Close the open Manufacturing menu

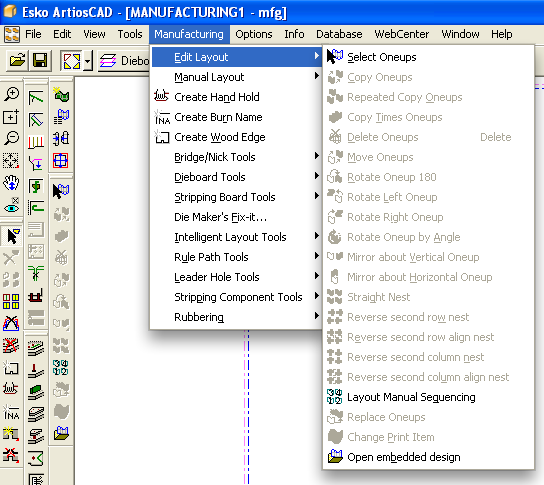pos(189,34)
